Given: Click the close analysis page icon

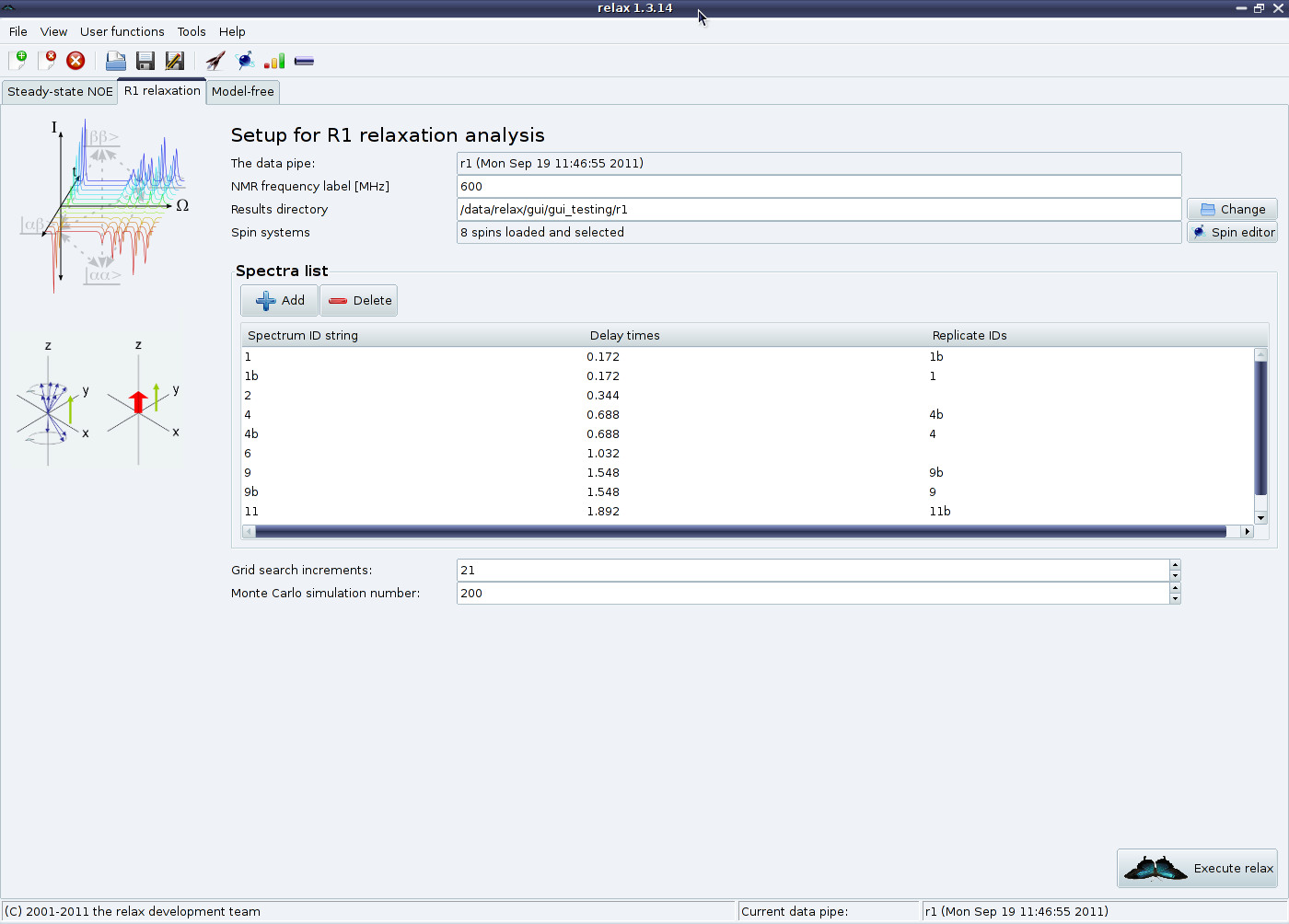Looking at the screenshot, I should 47,61.
